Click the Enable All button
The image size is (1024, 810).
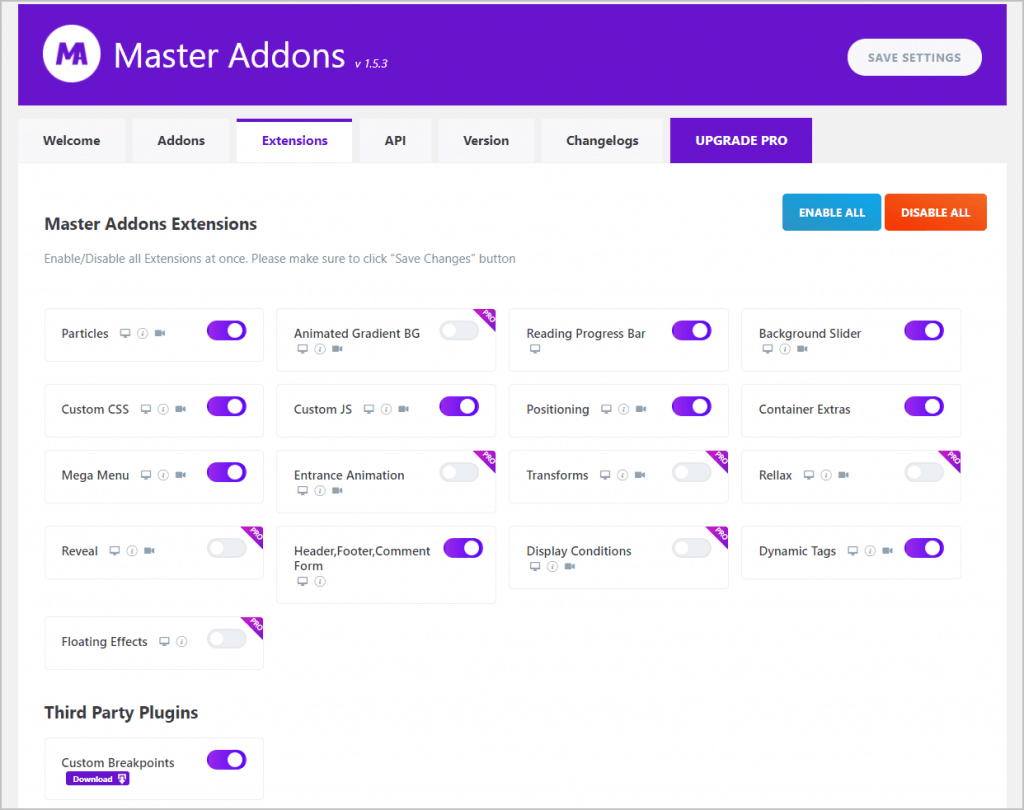[831, 213]
